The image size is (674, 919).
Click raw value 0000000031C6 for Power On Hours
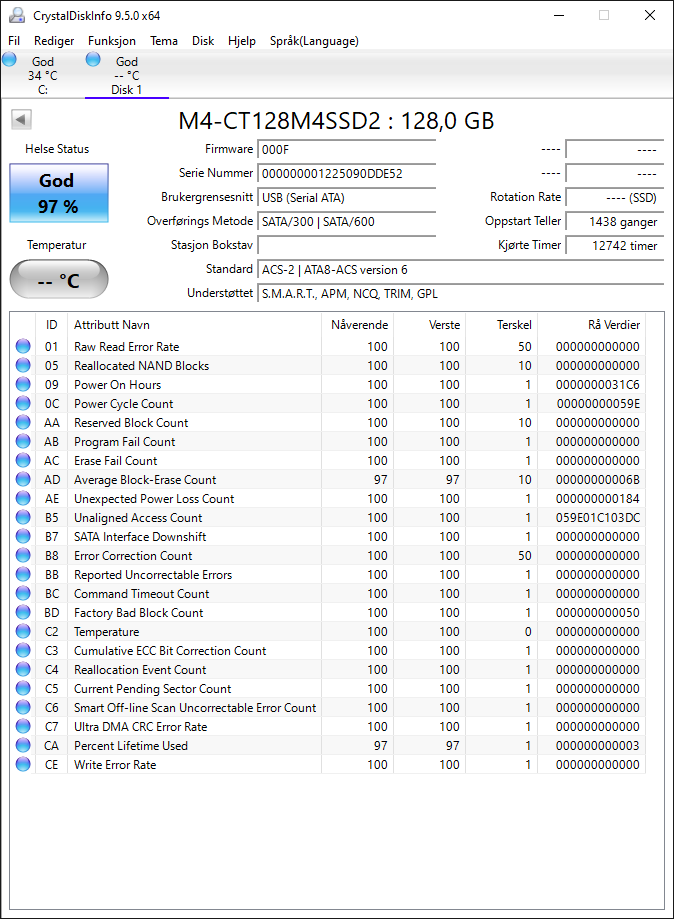[x=598, y=384]
